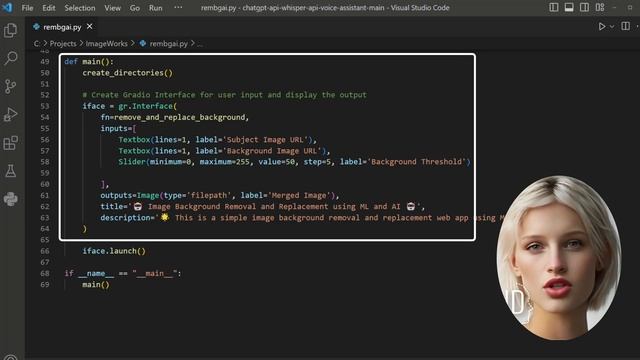Click on gr.Interface( in line 53
This screenshot has width=640, height=360.
click(148, 106)
